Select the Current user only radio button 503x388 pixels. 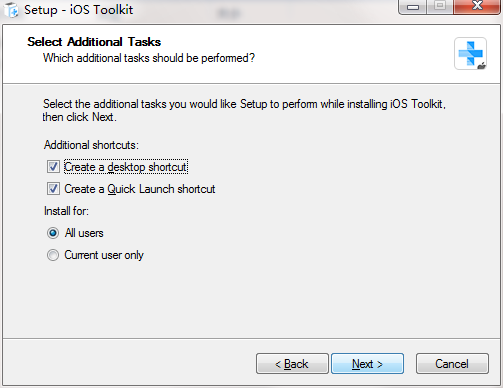[x=53, y=255]
